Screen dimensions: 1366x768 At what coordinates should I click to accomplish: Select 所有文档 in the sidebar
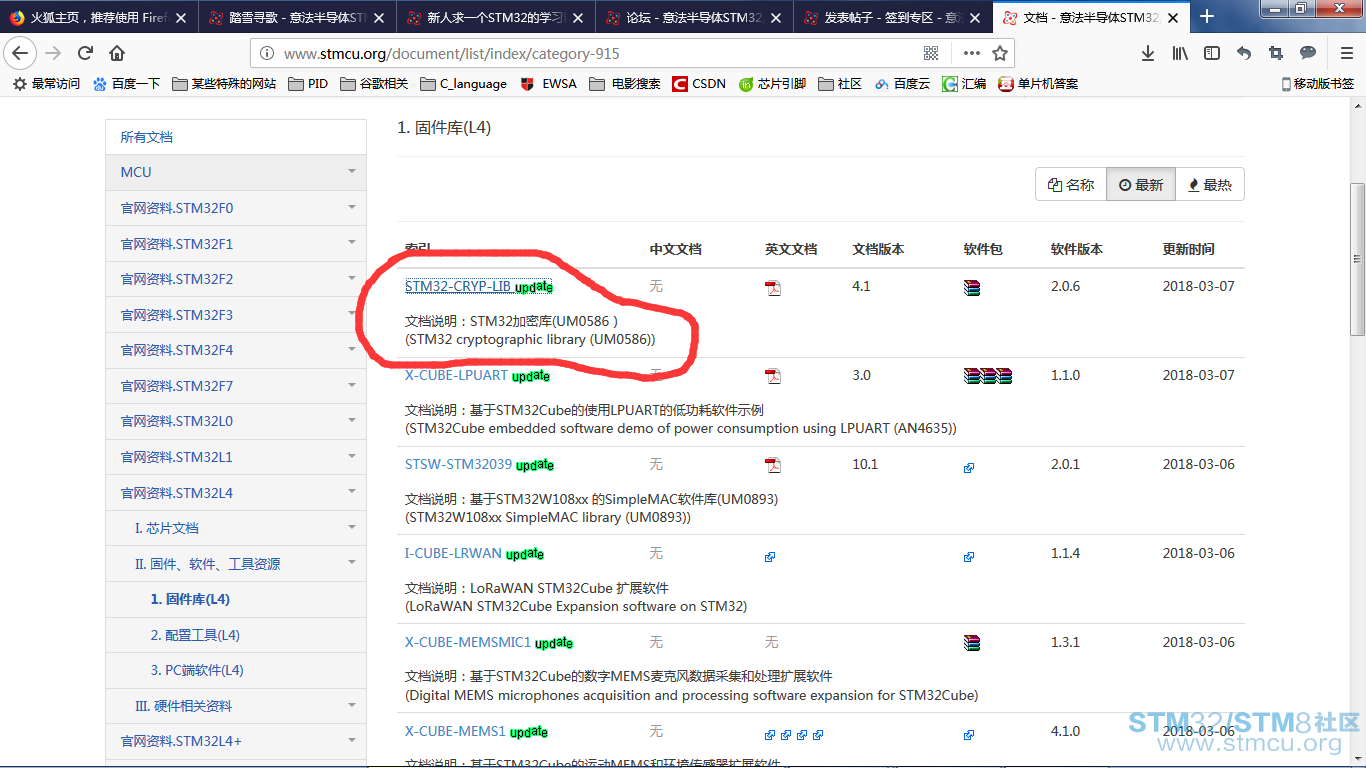coord(236,137)
